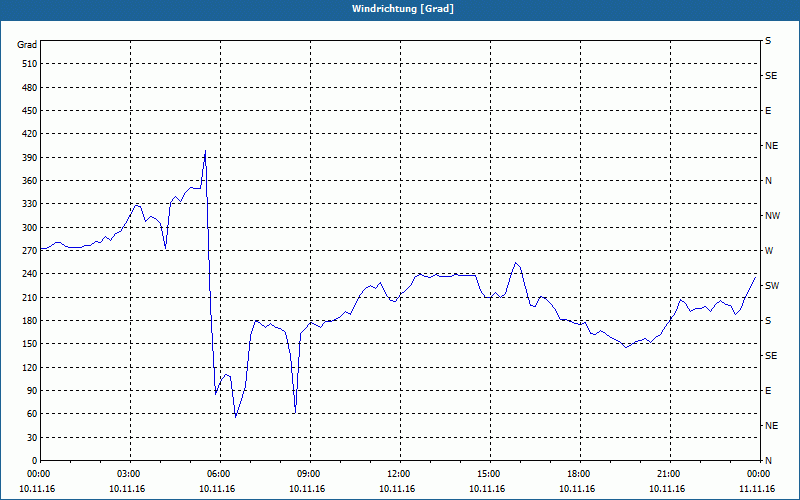Screen dimensions: 800x500
Task: Click the highest peak of the blue line
Action: click(x=205, y=151)
